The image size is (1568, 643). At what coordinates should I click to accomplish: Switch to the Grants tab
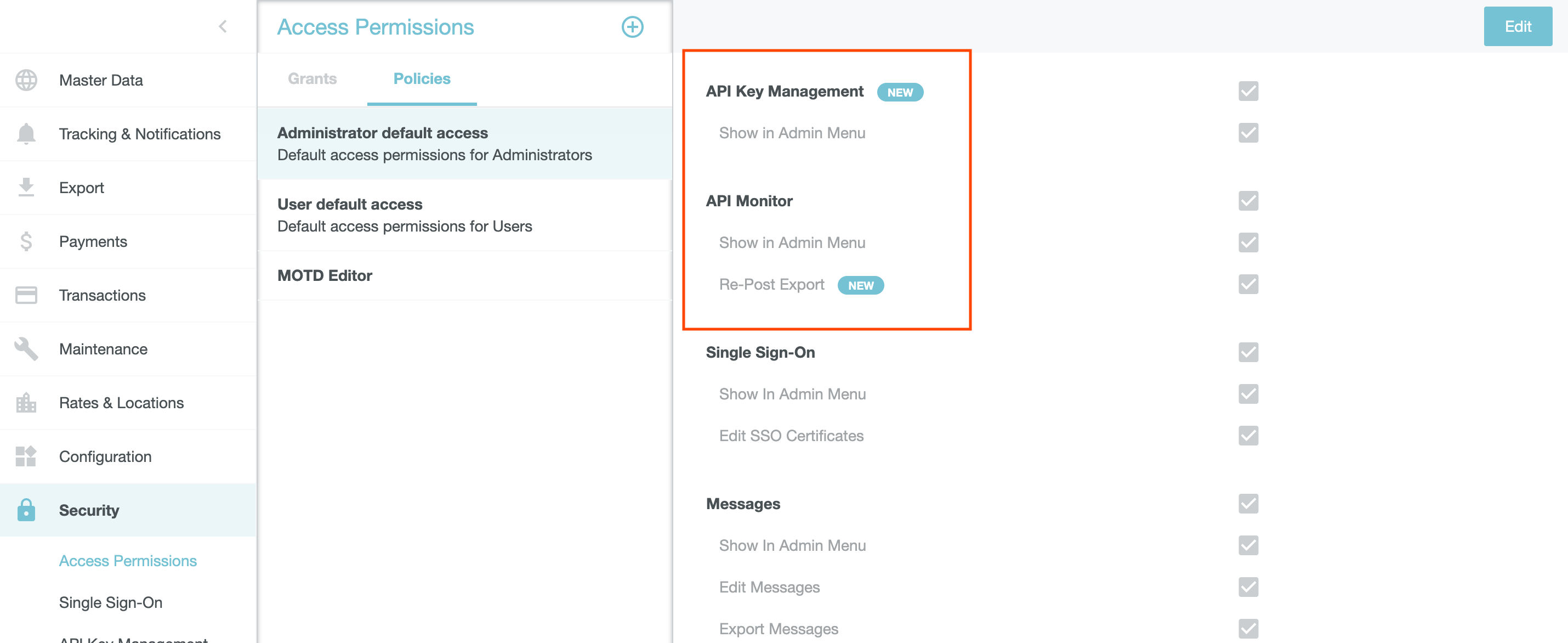pos(313,78)
